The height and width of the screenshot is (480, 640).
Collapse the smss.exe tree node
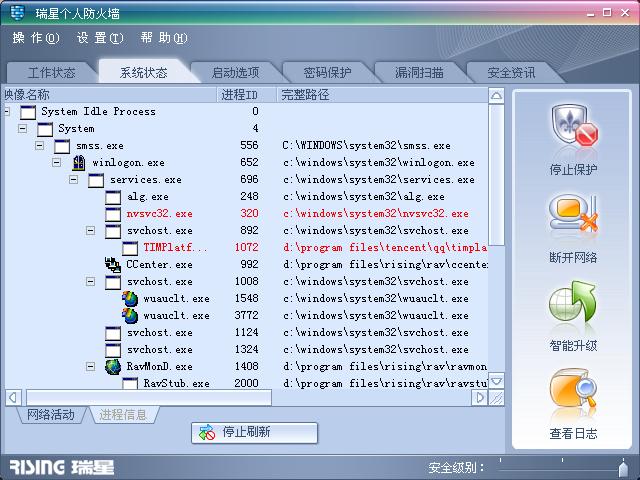point(40,145)
